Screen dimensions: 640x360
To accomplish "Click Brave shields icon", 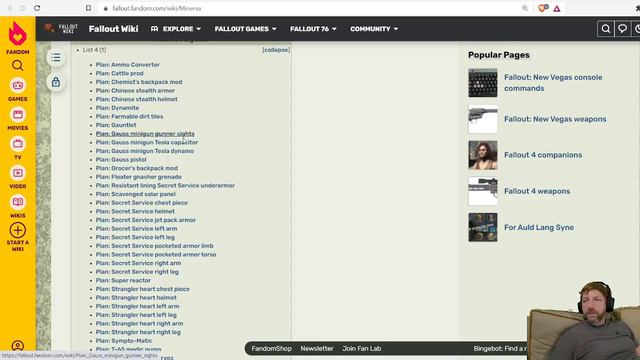I will point(543,8).
